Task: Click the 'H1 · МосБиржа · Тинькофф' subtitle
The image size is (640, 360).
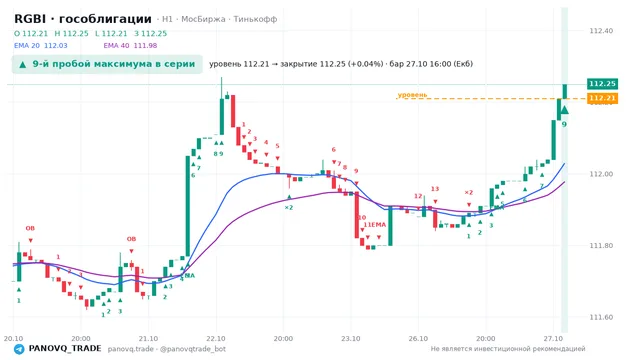Action: point(220,19)
